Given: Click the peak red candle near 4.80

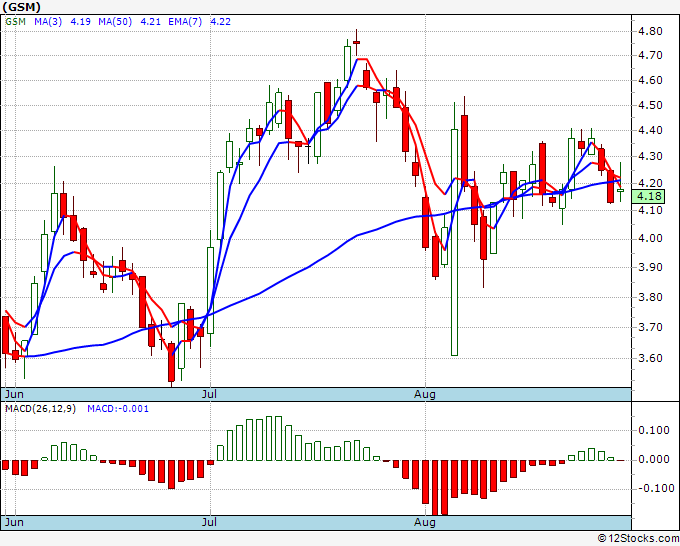Looking at the screenshot, I should [x=356, y=42].
